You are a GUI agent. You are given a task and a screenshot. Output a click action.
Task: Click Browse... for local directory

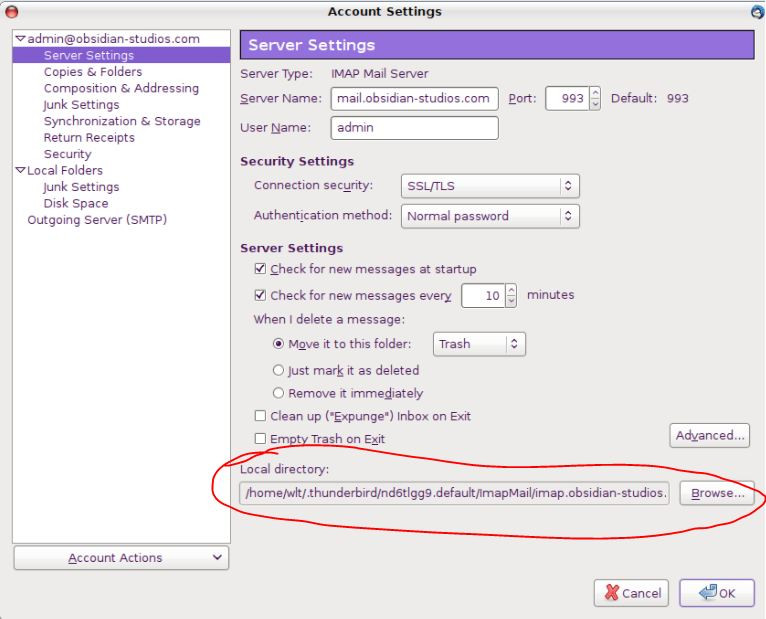[x=717, y=493]
